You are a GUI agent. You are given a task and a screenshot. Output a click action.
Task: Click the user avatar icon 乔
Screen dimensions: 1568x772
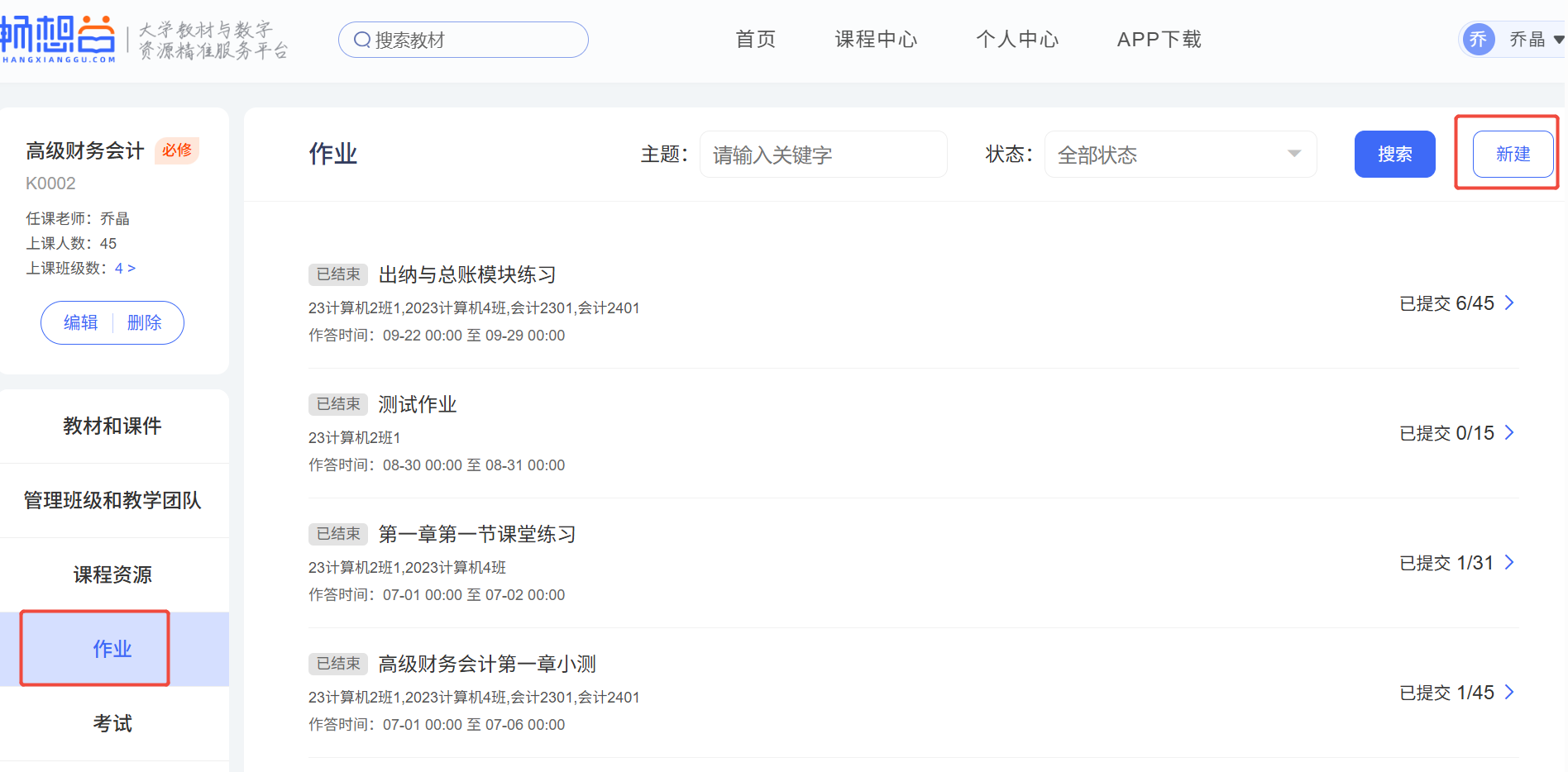[1478, 39]
